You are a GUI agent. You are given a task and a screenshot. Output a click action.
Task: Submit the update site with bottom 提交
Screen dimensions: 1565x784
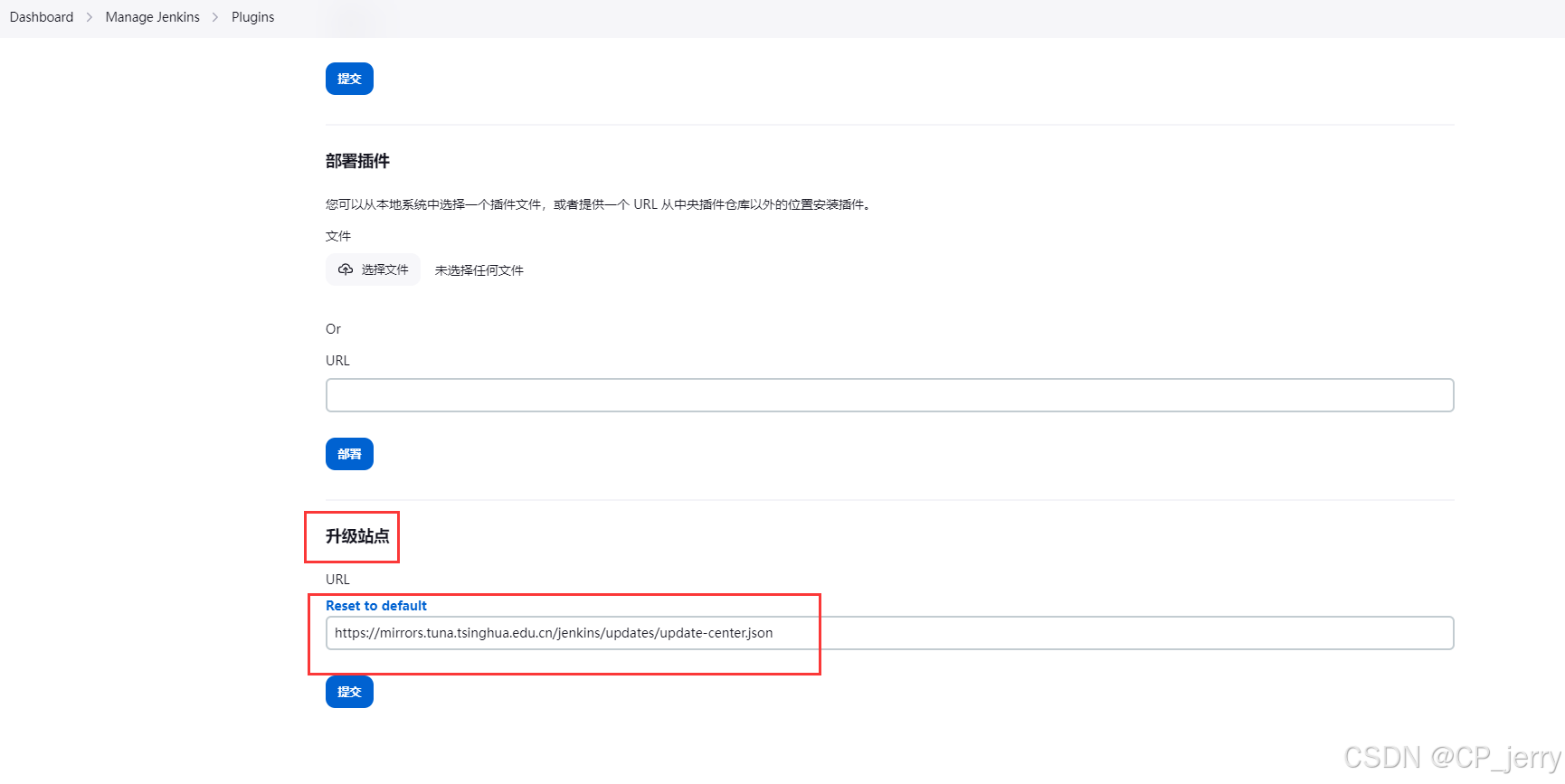[349, 692]
